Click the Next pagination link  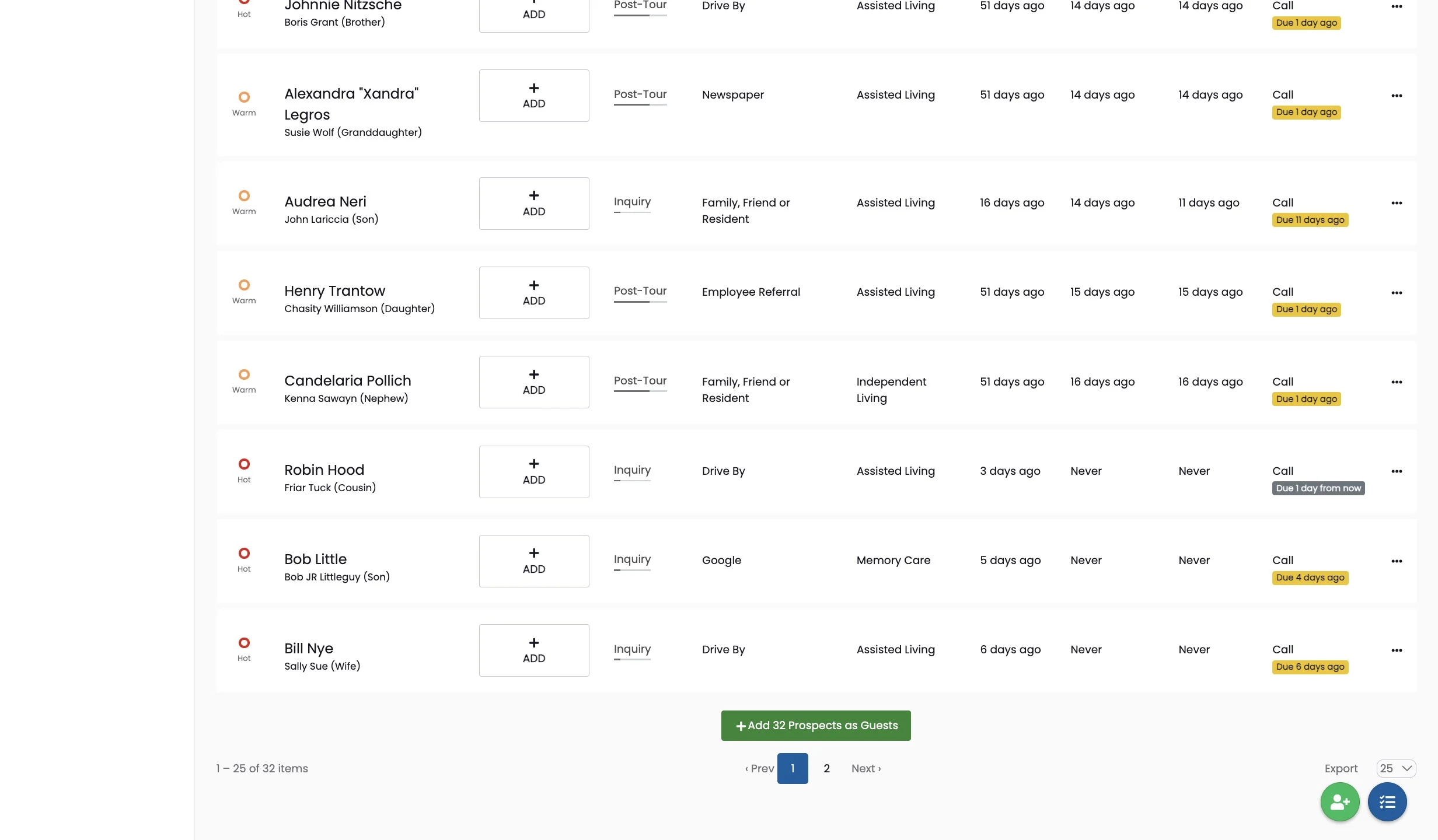coord(865,768)
